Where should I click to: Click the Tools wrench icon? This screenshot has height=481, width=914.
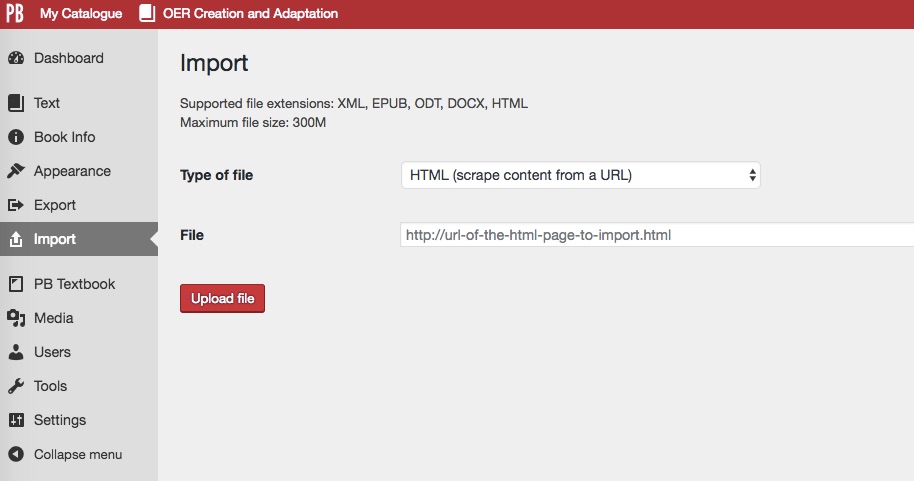pos(16,386)
